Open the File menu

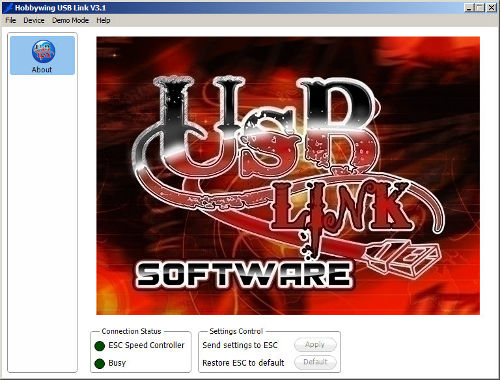pyautogui.click(x=11, y=20)
